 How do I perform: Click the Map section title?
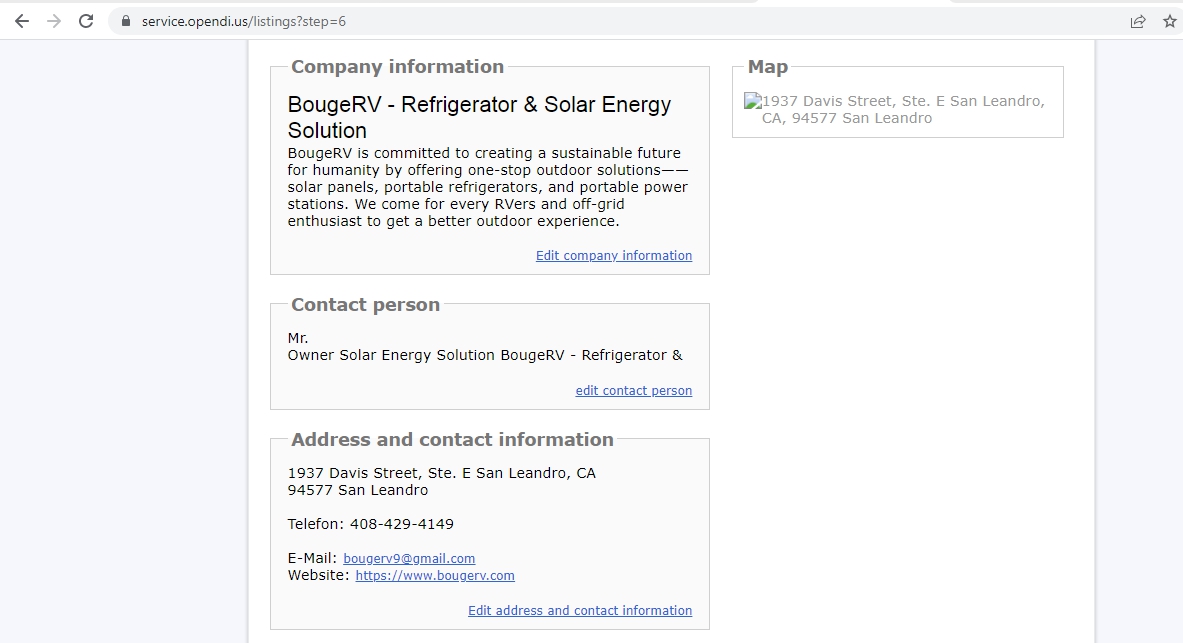pos(767,66)
